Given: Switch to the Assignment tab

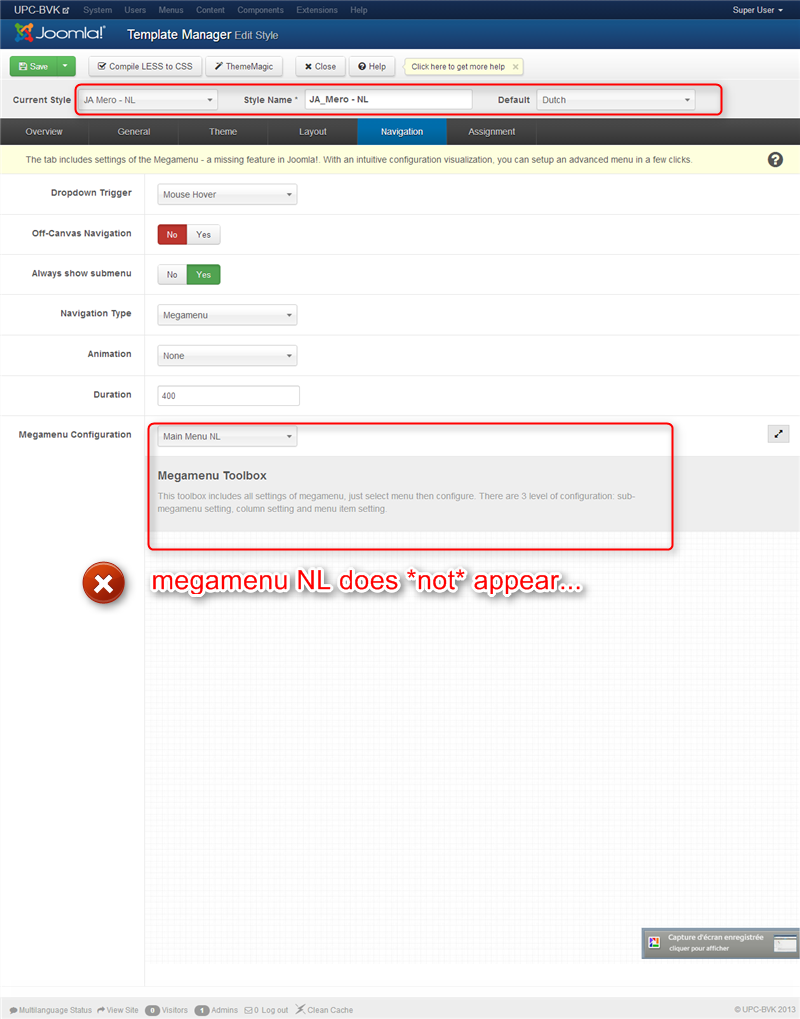Looking at the screenshot, I should (491, 131).
